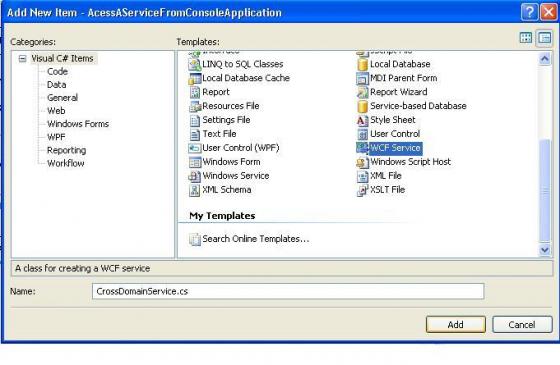Image resolution: width=560 pixels, height=365 pixels.
Task: Select the XML File icon
Action: (x=362, y=176)
